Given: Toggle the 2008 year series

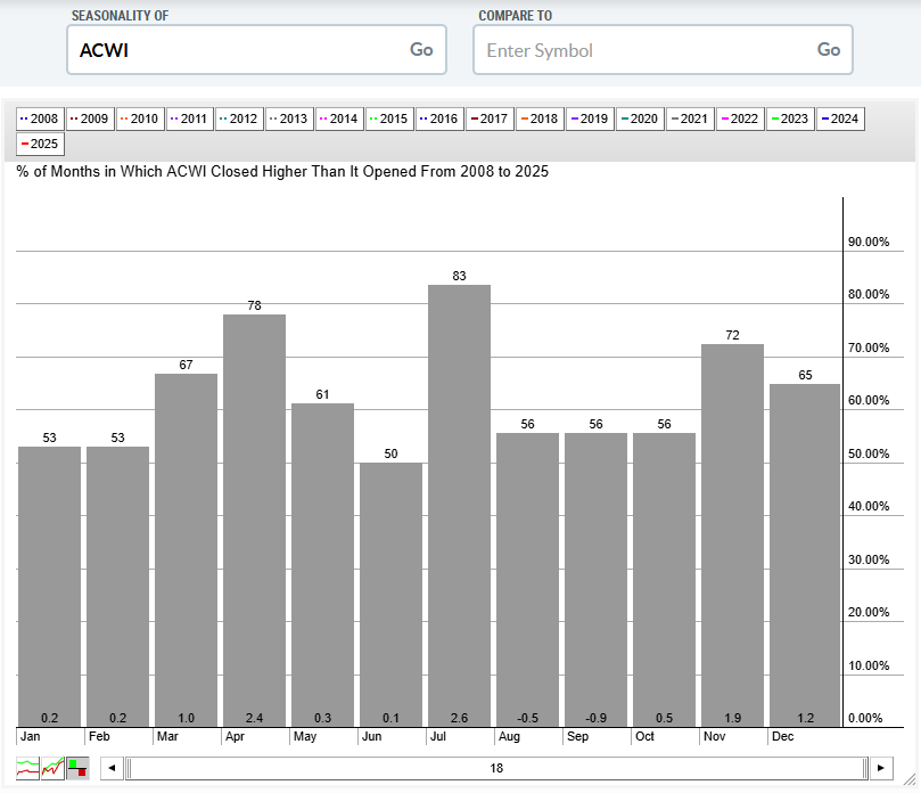Looking at the screenshot, I should (x=41, y=118).
